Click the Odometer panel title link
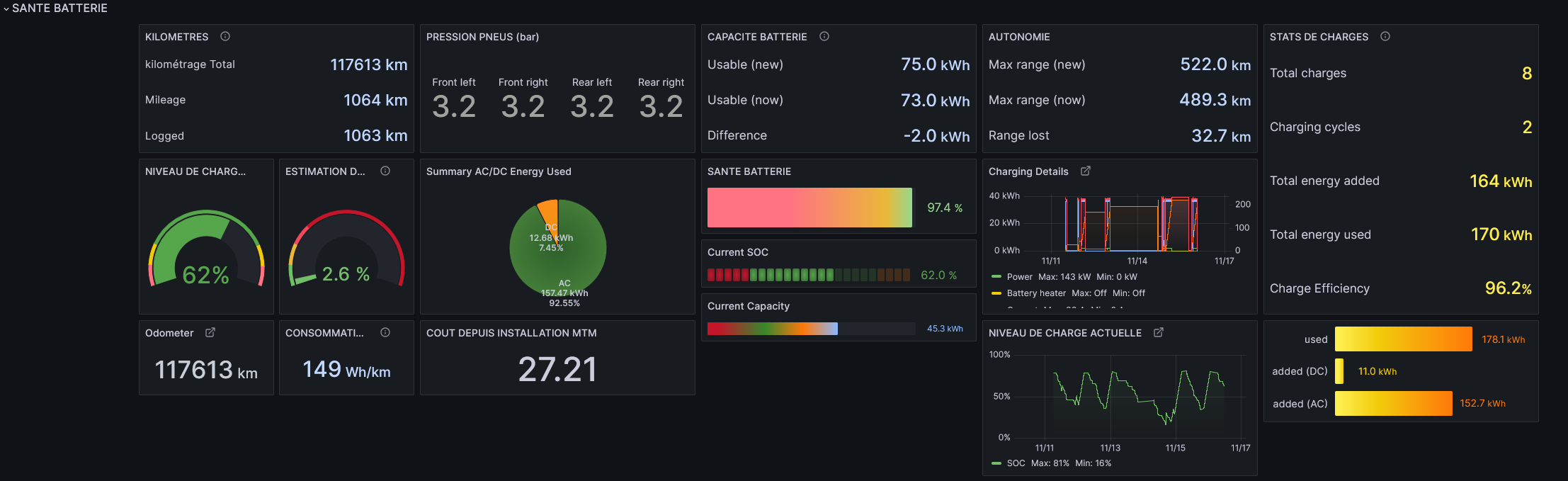This screenshot has width=1568, height=481. coord(169,333)
